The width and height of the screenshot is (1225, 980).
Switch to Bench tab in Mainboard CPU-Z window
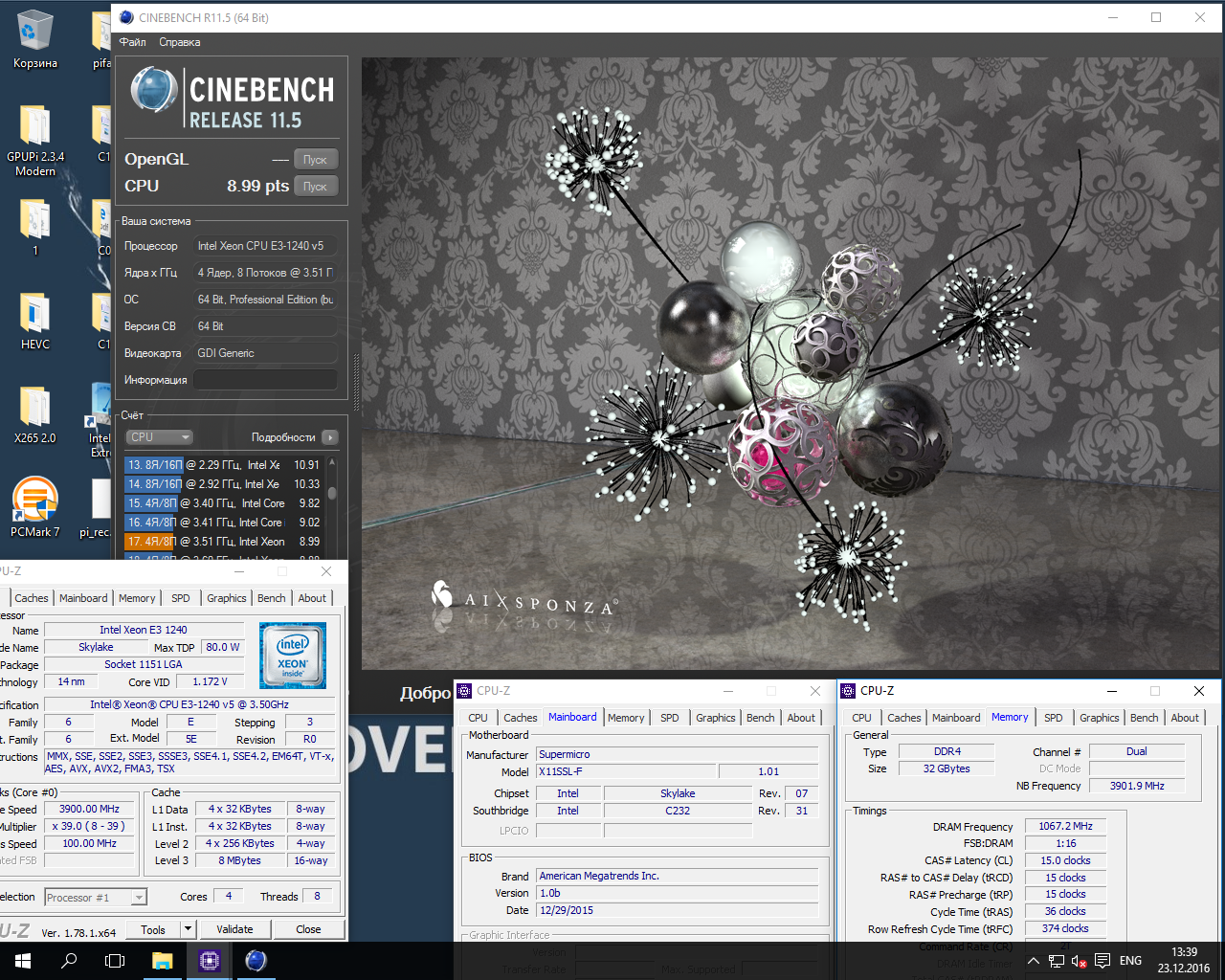[761, 718]
